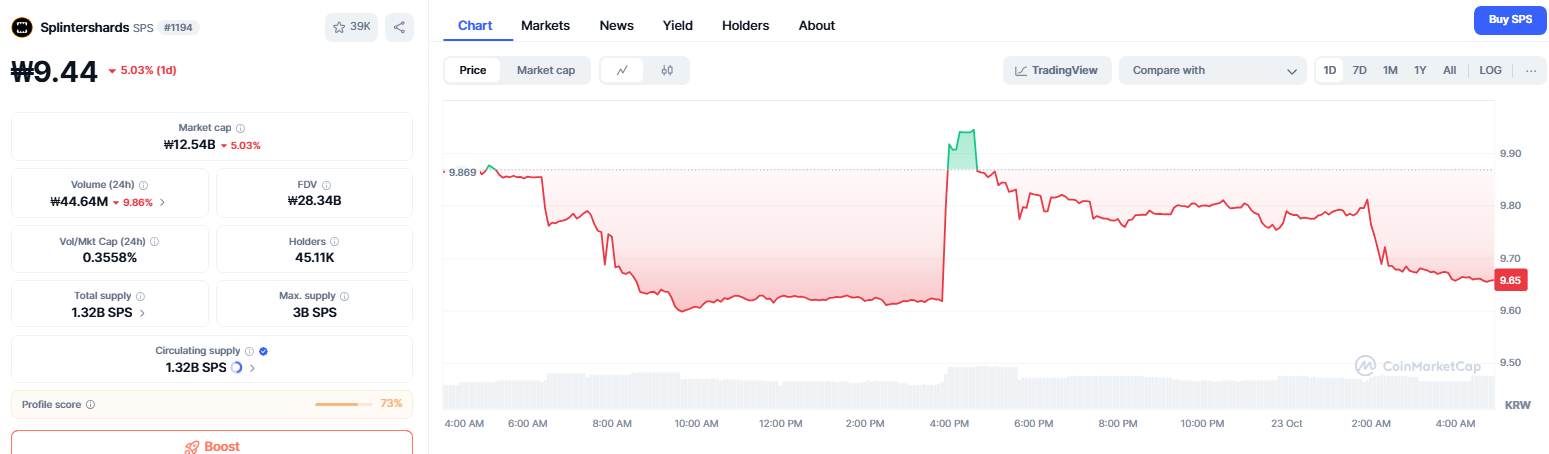
Task: Open the more options ellipsis on chart
Action: tap(1530, 70)
